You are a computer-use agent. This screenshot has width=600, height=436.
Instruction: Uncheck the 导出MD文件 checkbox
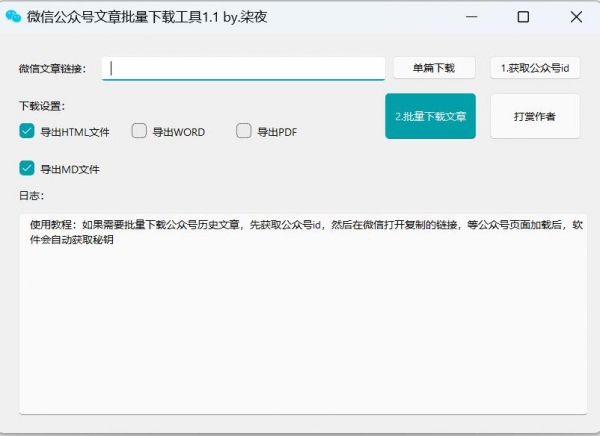coord(27,168)
